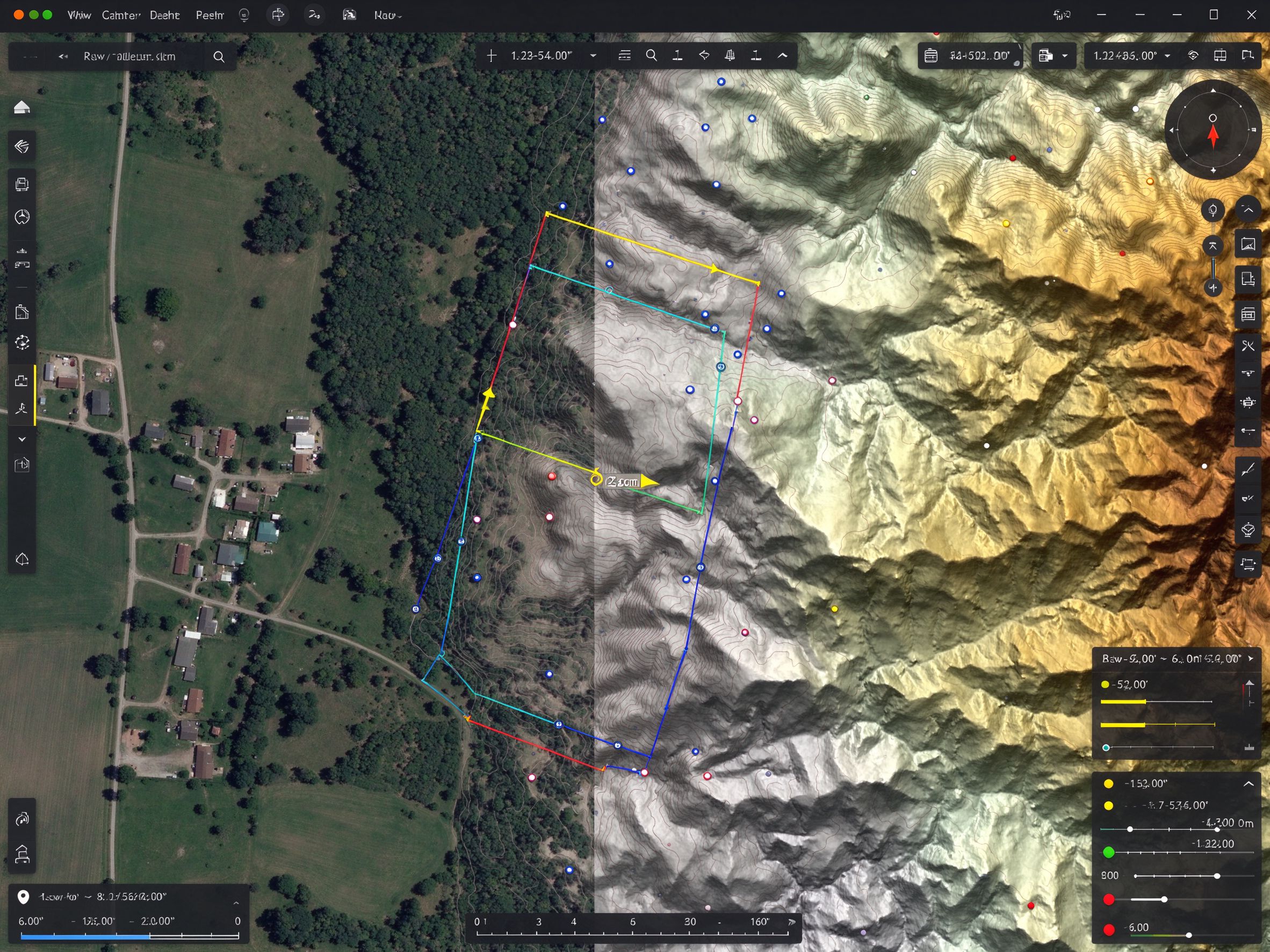Click the Rao dropdown in the menu bar
1270x952 pixels.
[x=387, y=16]
